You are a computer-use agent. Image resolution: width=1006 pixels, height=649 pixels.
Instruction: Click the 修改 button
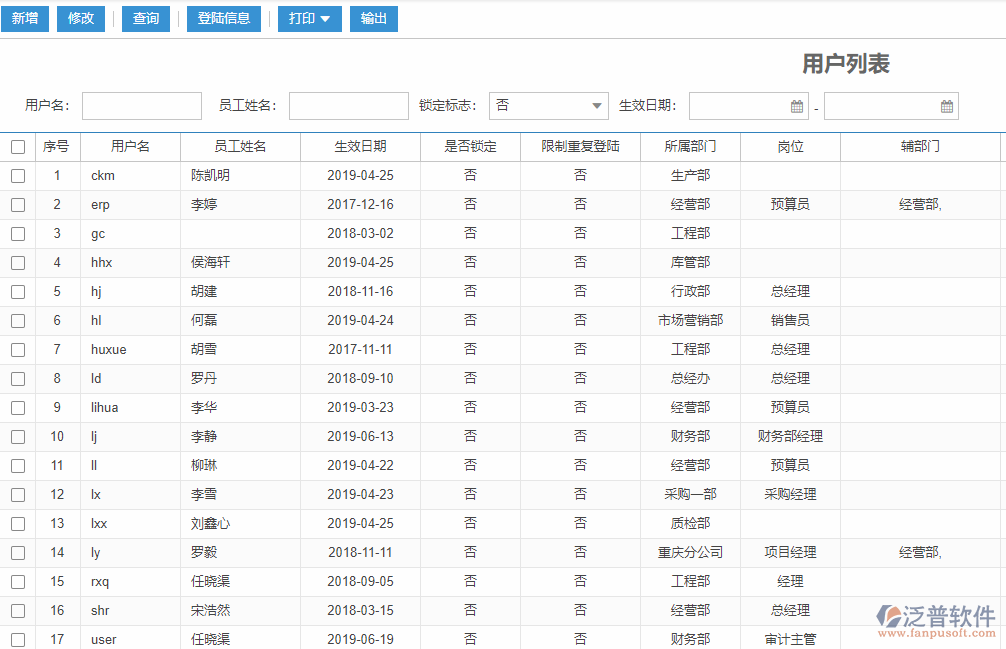click(x=80, y=18)
